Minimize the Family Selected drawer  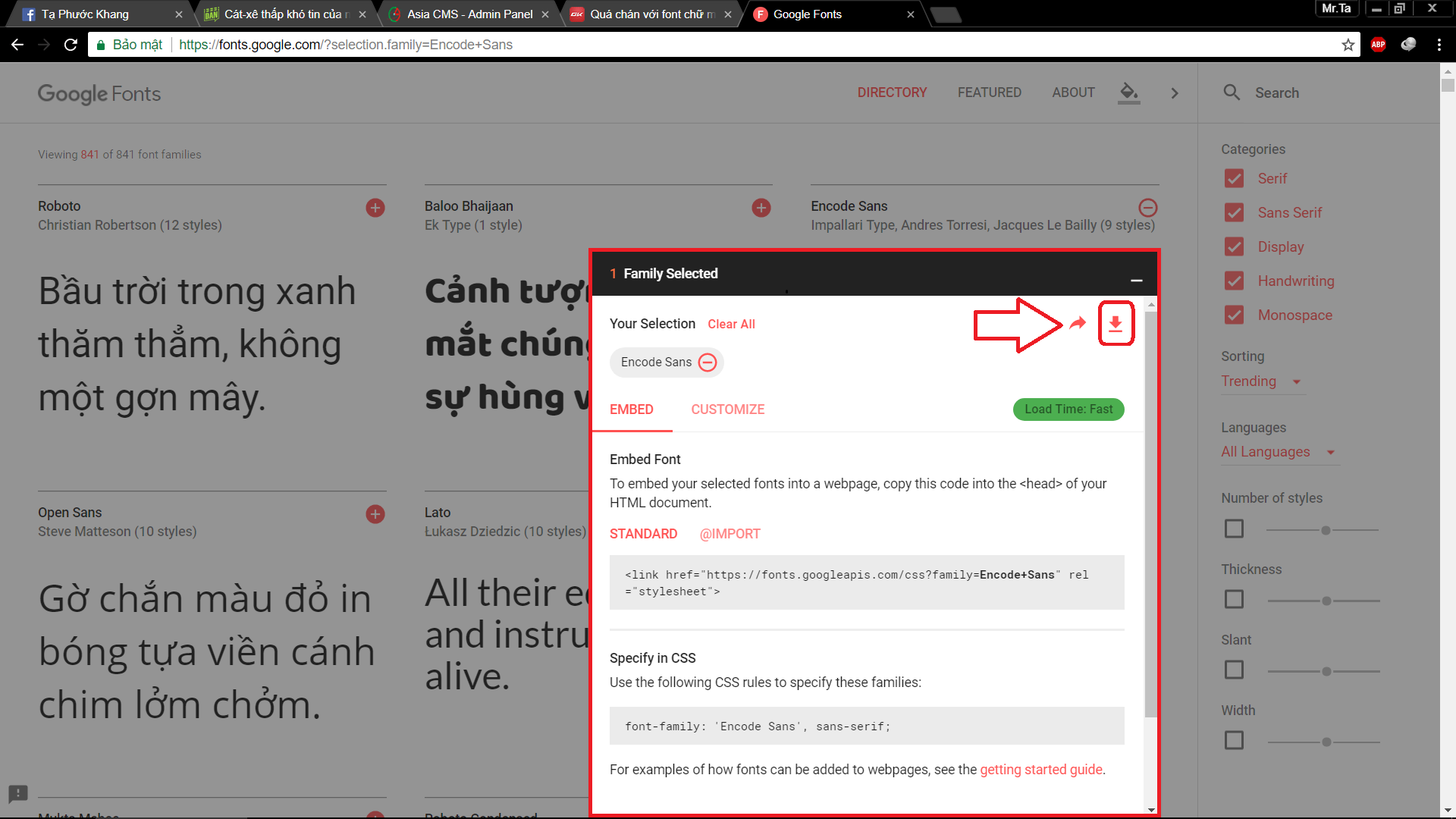click(x=1136, y=280)
